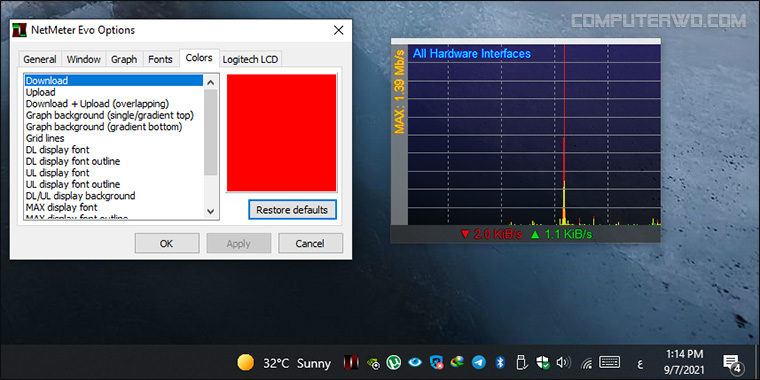The width and height of the screenshot is (760, 380).
Task: Click the Windows Security shield icon
Action: pyautogui.click(x=542, y=362)
